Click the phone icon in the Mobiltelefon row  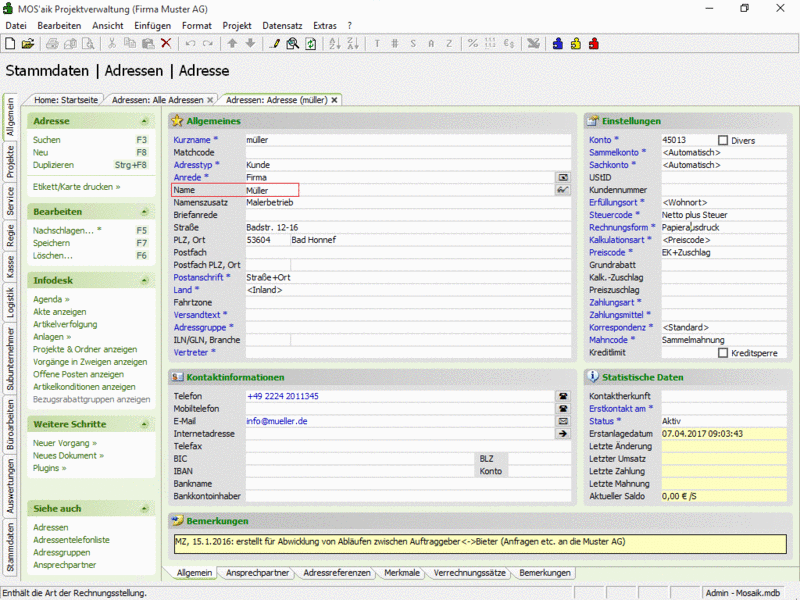click(563, 409)
